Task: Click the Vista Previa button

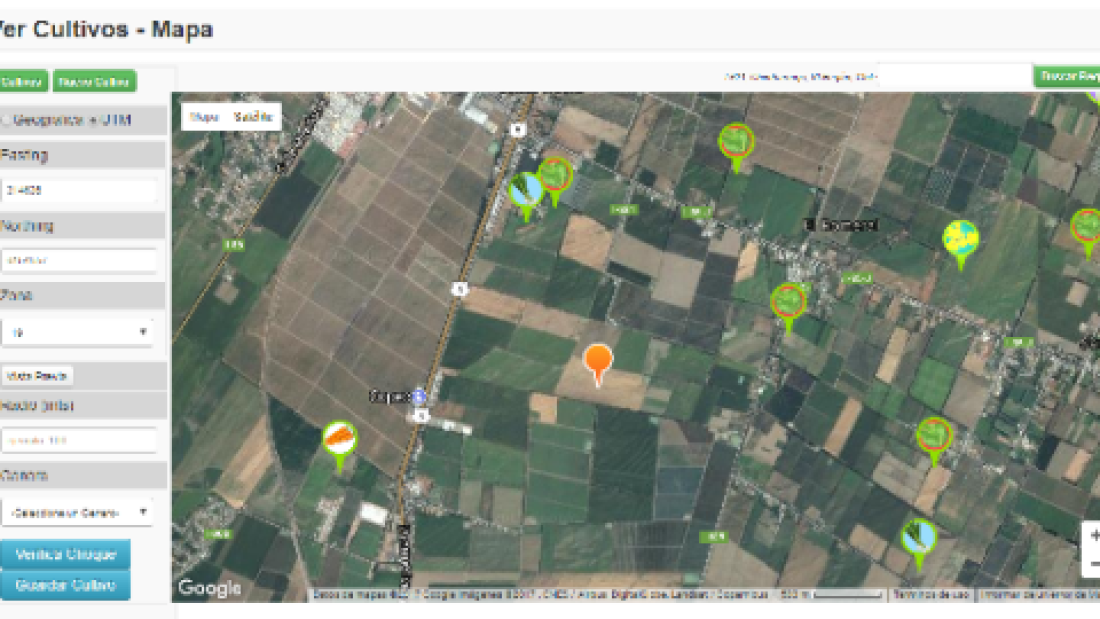Action: 36,375
